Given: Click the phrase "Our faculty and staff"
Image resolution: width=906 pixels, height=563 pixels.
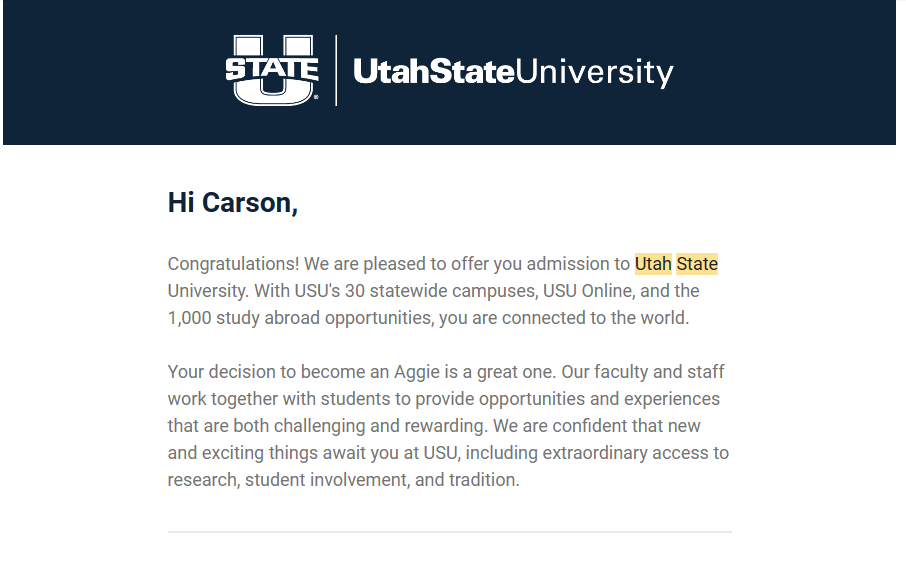Looking at the screenshot, I should (643, 372).
